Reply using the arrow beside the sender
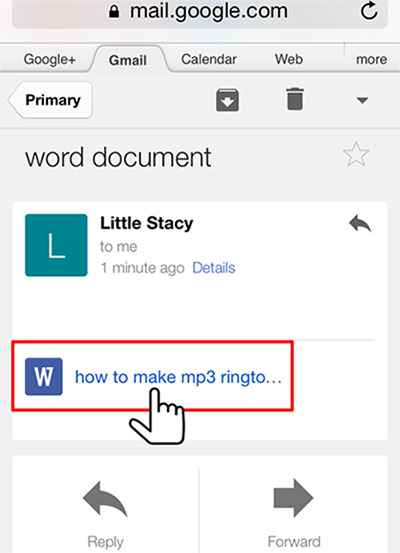Screen dimensions: 400x553 (360, 223)
